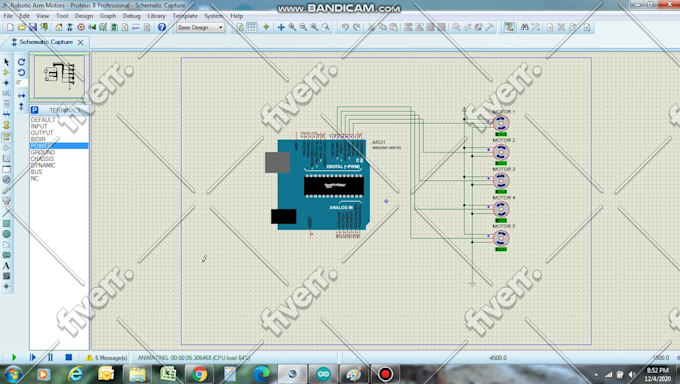Select the Selection Mode arrow tool
This screenshot has height=384, width=680.
[6, 62]
